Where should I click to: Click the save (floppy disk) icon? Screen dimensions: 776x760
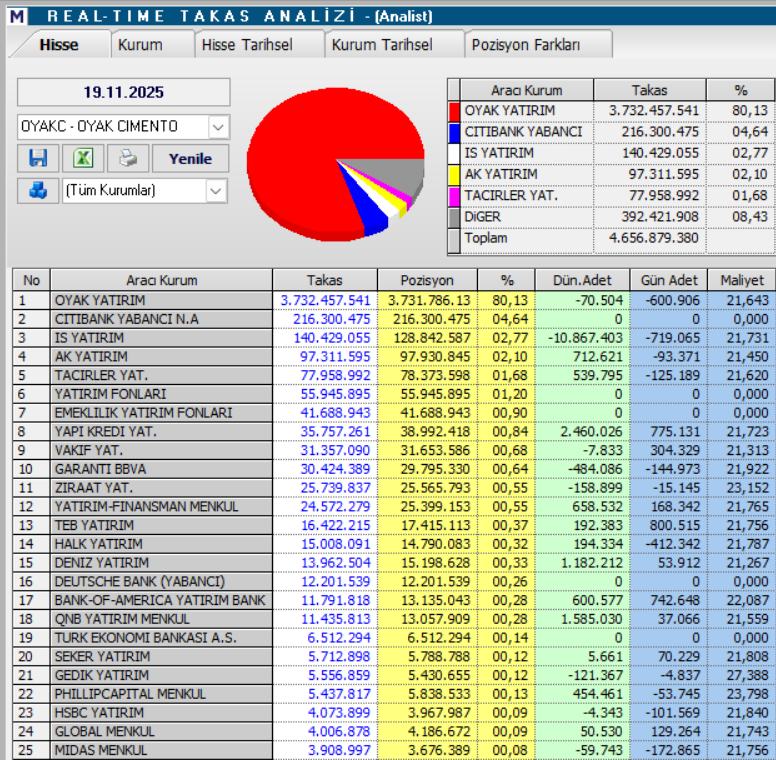tap(38, 158)
